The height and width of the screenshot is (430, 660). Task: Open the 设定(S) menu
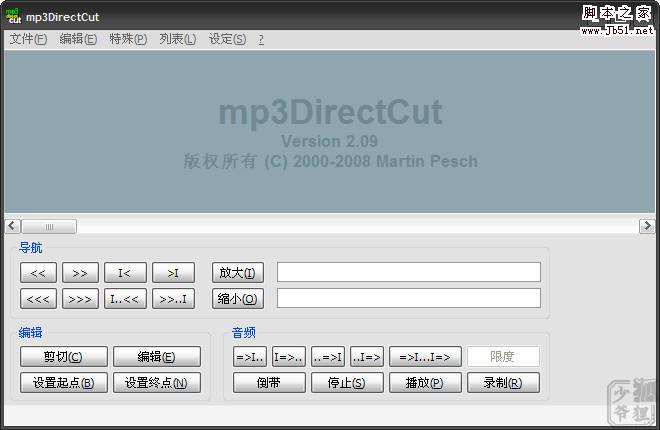click(227, 39)
